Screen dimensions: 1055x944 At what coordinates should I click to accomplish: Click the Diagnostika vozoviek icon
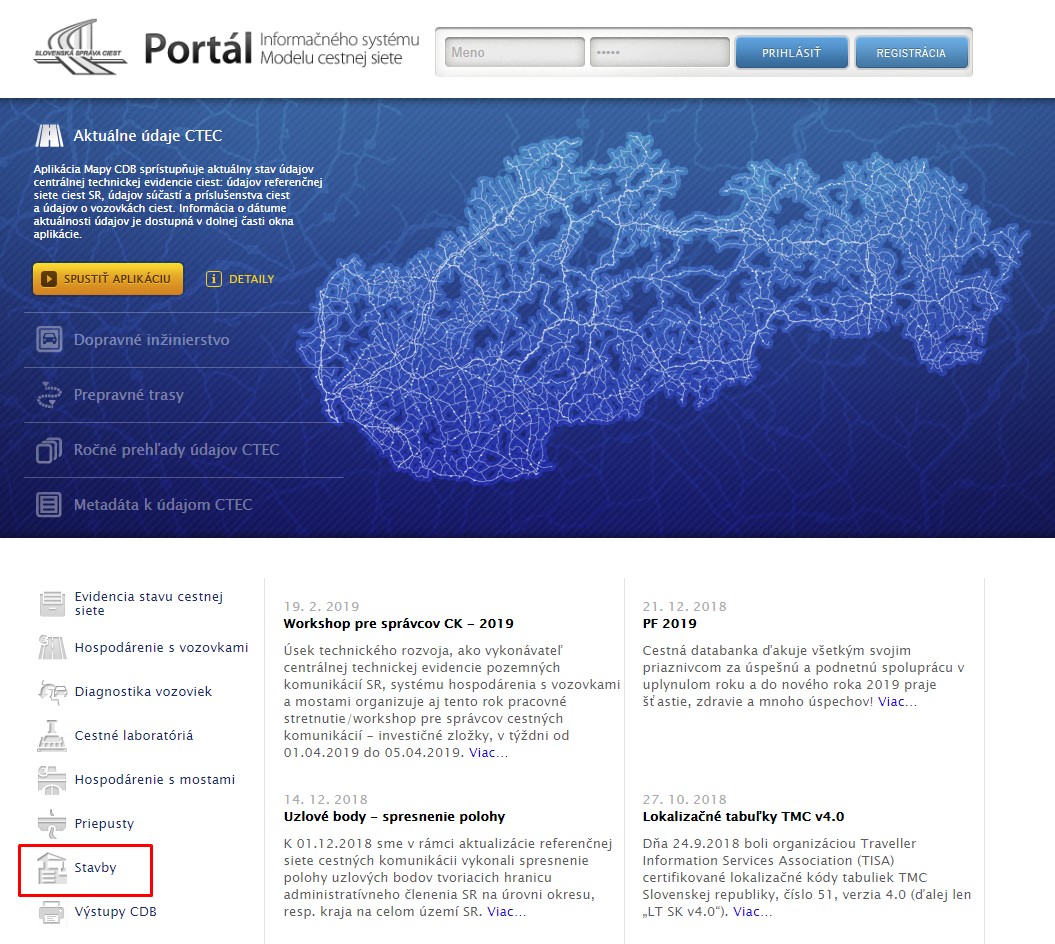tap(51, 692)
